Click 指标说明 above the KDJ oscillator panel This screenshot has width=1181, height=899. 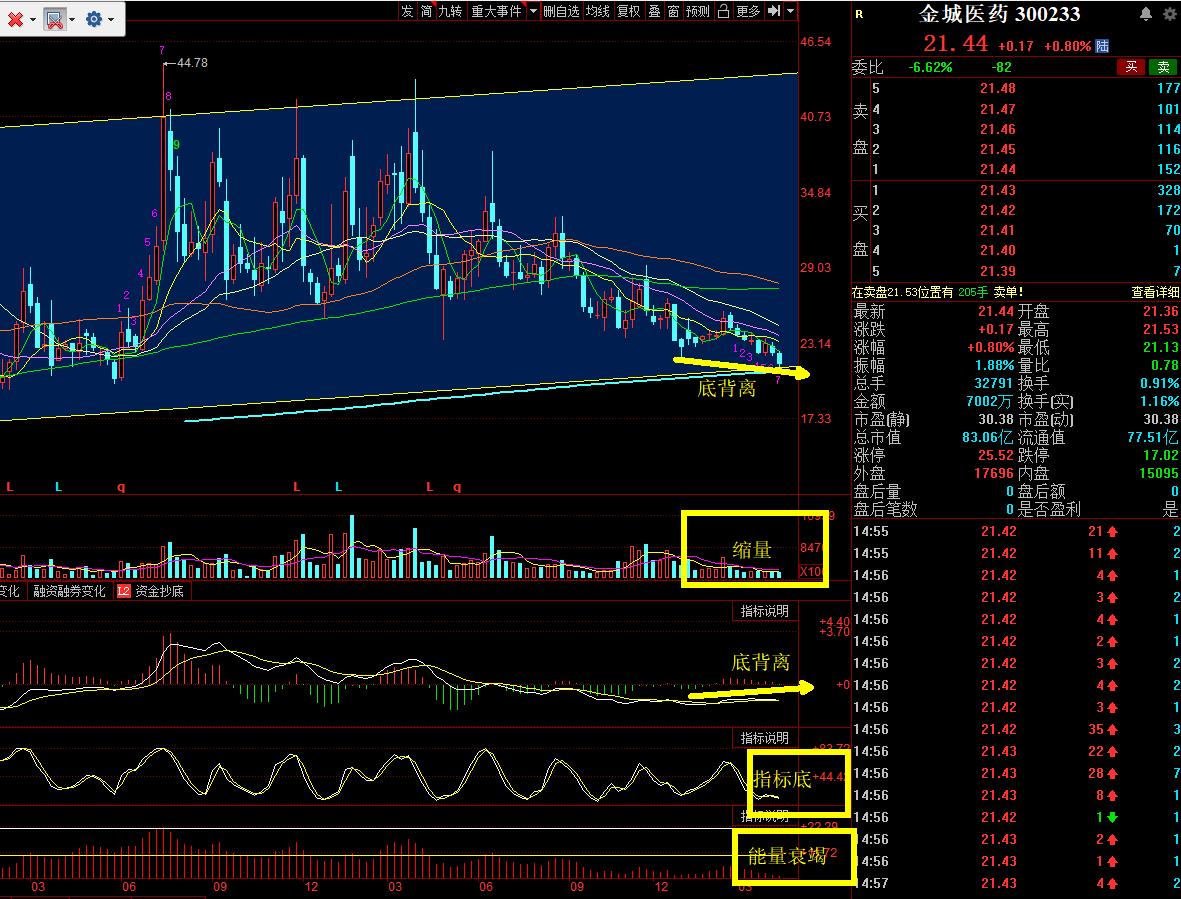click(764, 738)
